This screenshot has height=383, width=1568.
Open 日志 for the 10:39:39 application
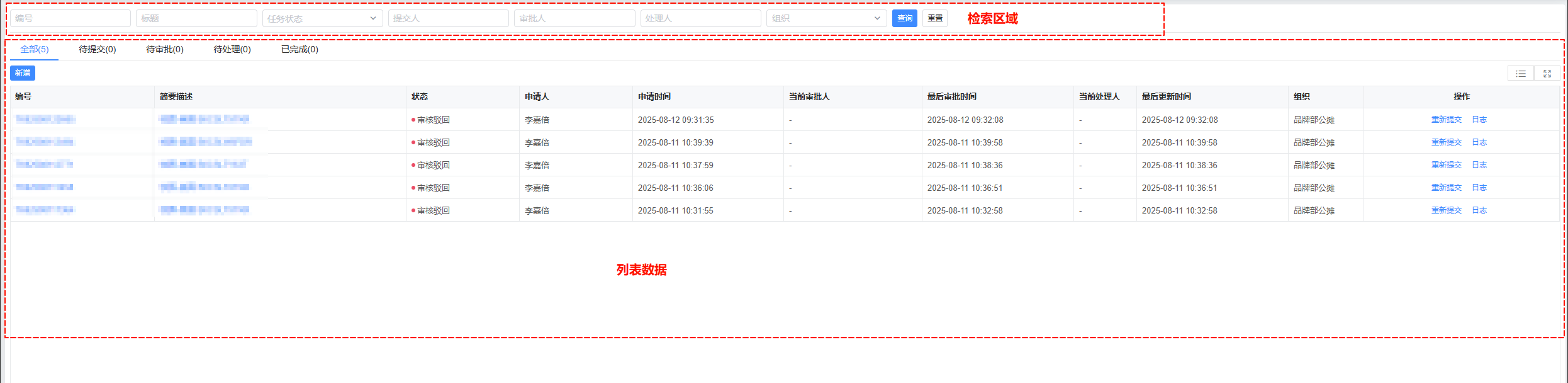coord(1479,142)
